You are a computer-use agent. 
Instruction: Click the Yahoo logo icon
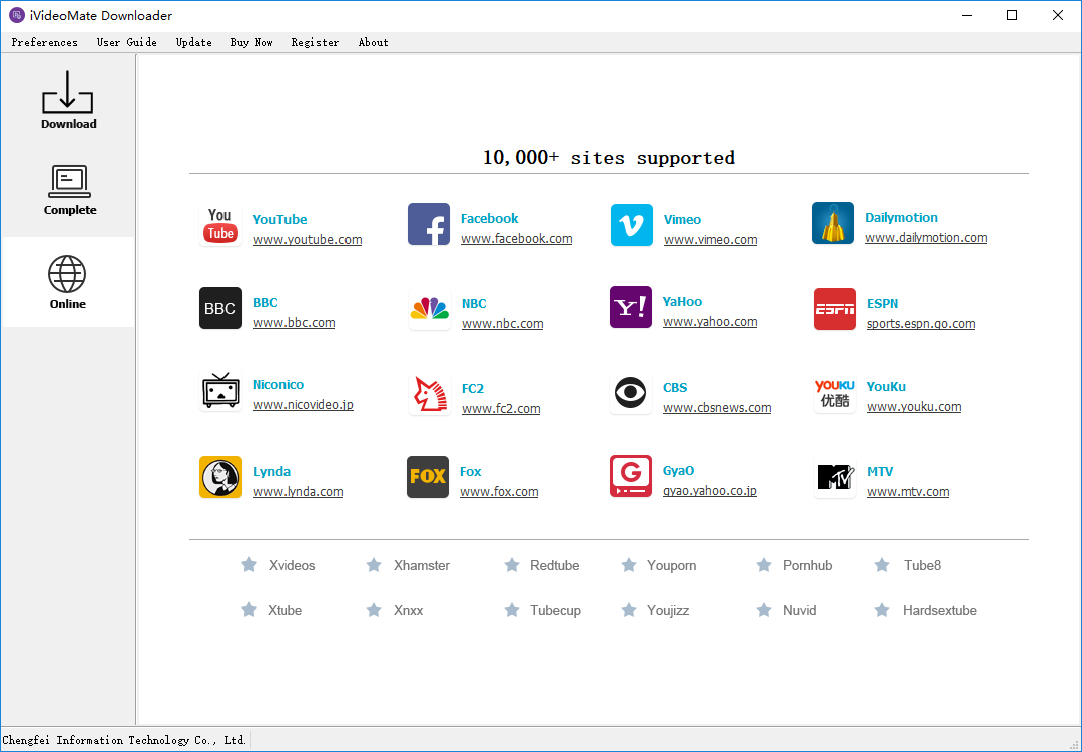631,307
